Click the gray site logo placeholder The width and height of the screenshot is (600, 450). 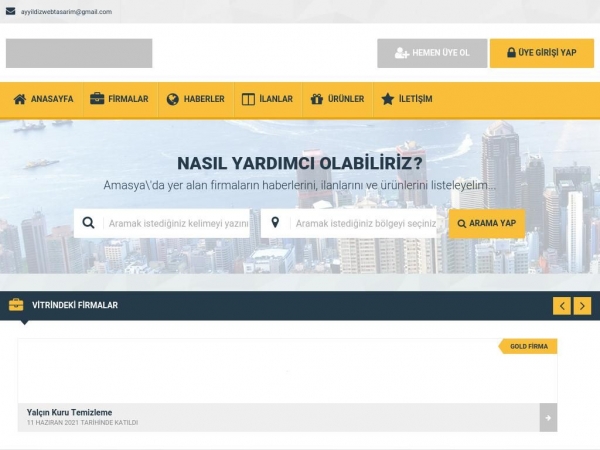point(79,53)
